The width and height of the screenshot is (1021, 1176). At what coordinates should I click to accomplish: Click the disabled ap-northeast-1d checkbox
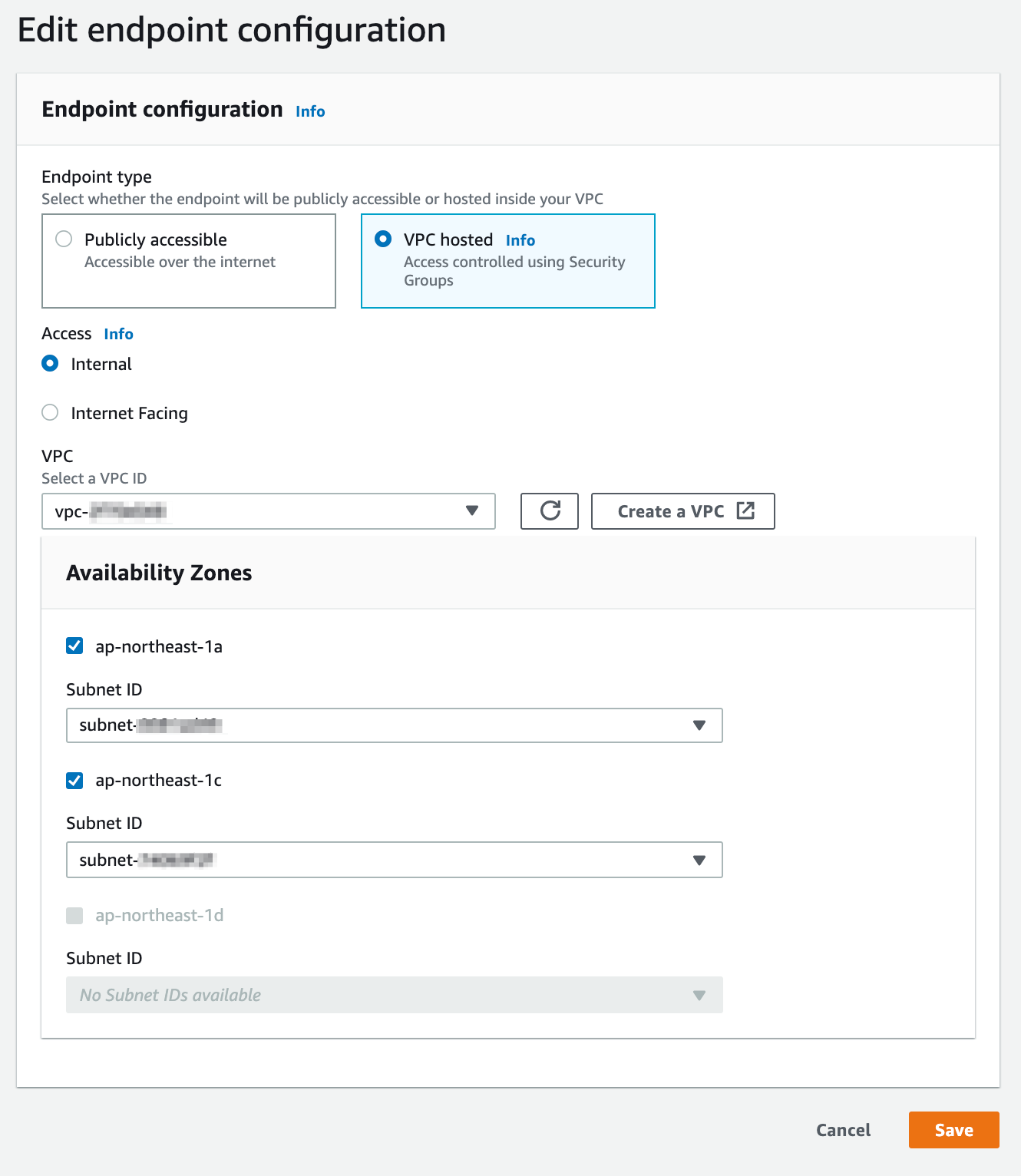(74, 916)
